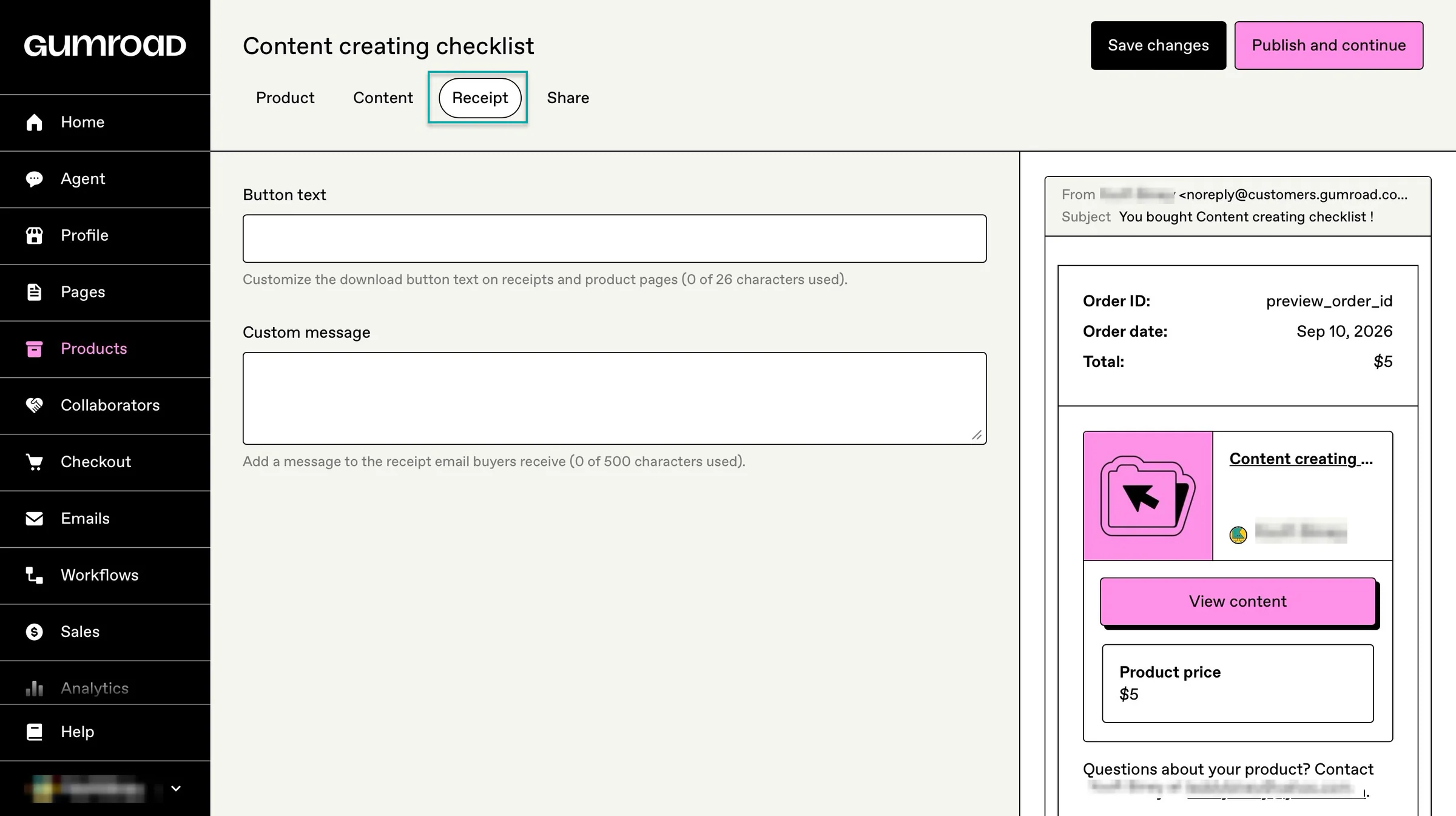Focus the Custom message textarea

[x=615, y=399]
